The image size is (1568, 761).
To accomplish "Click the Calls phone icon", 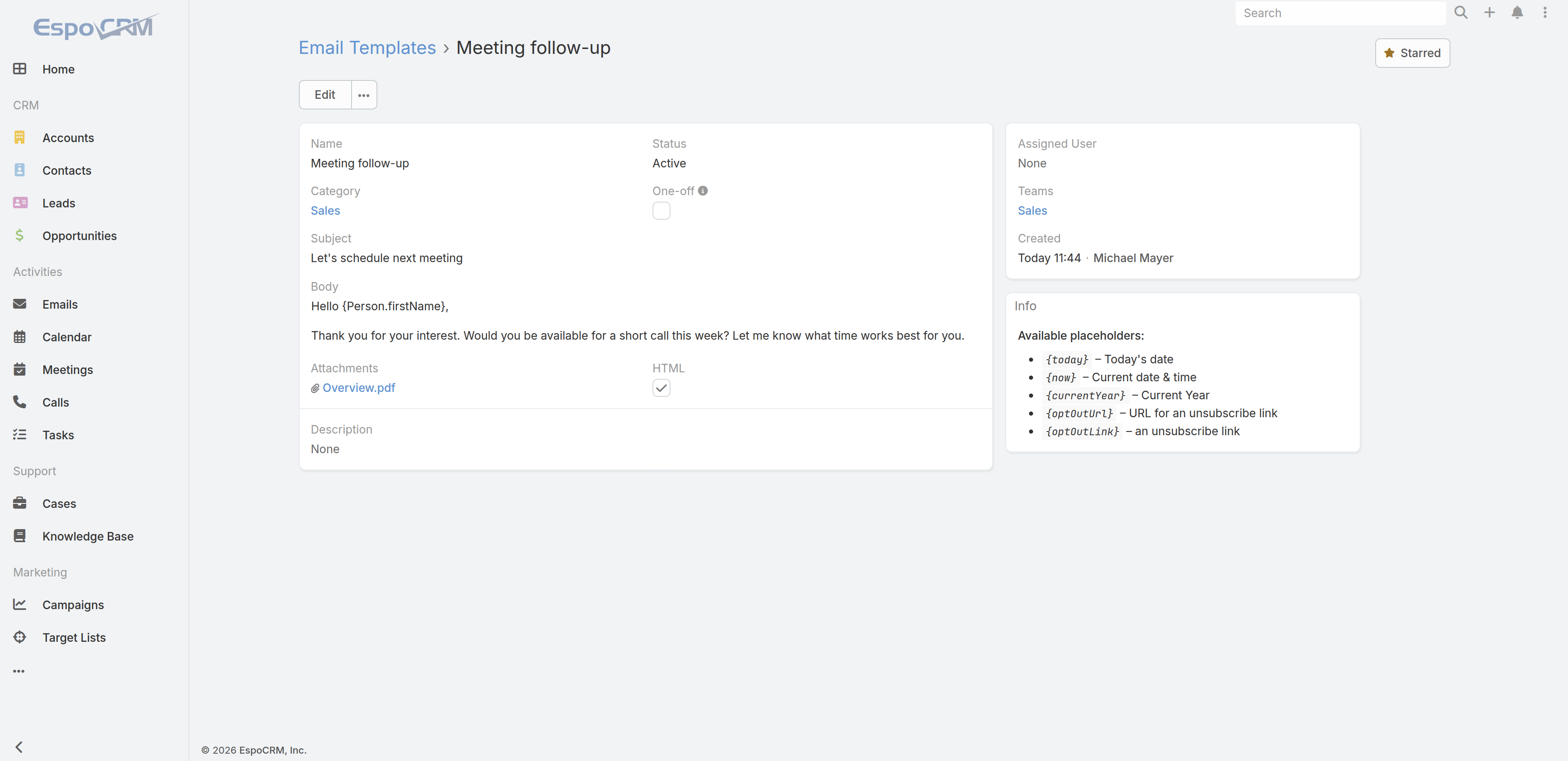I will (20, 402).
